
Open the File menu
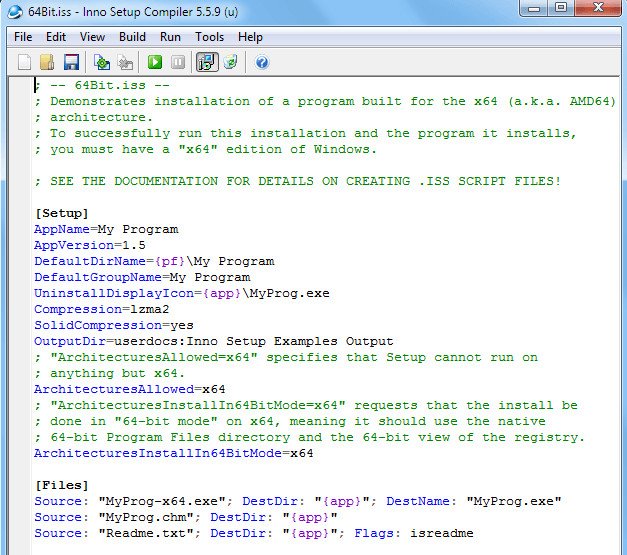pos(23,37)
